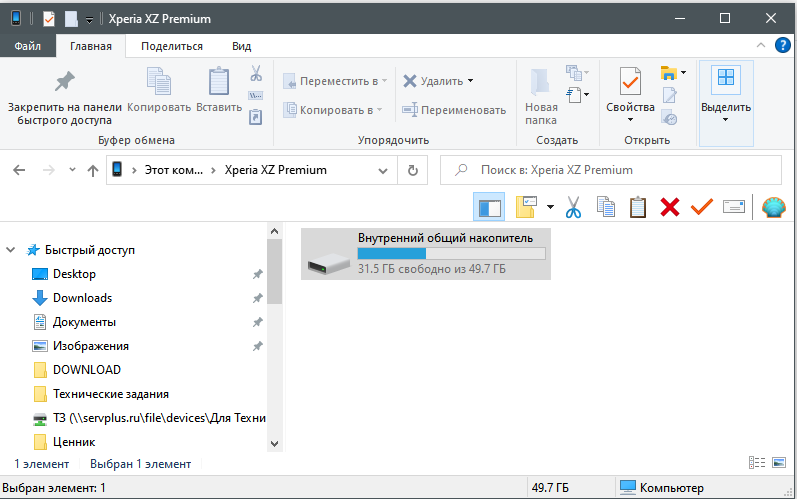797x499 pixels.
Task: Click the copy path ribbon icon
Action: pyautogui.click(x=255, y=96)
